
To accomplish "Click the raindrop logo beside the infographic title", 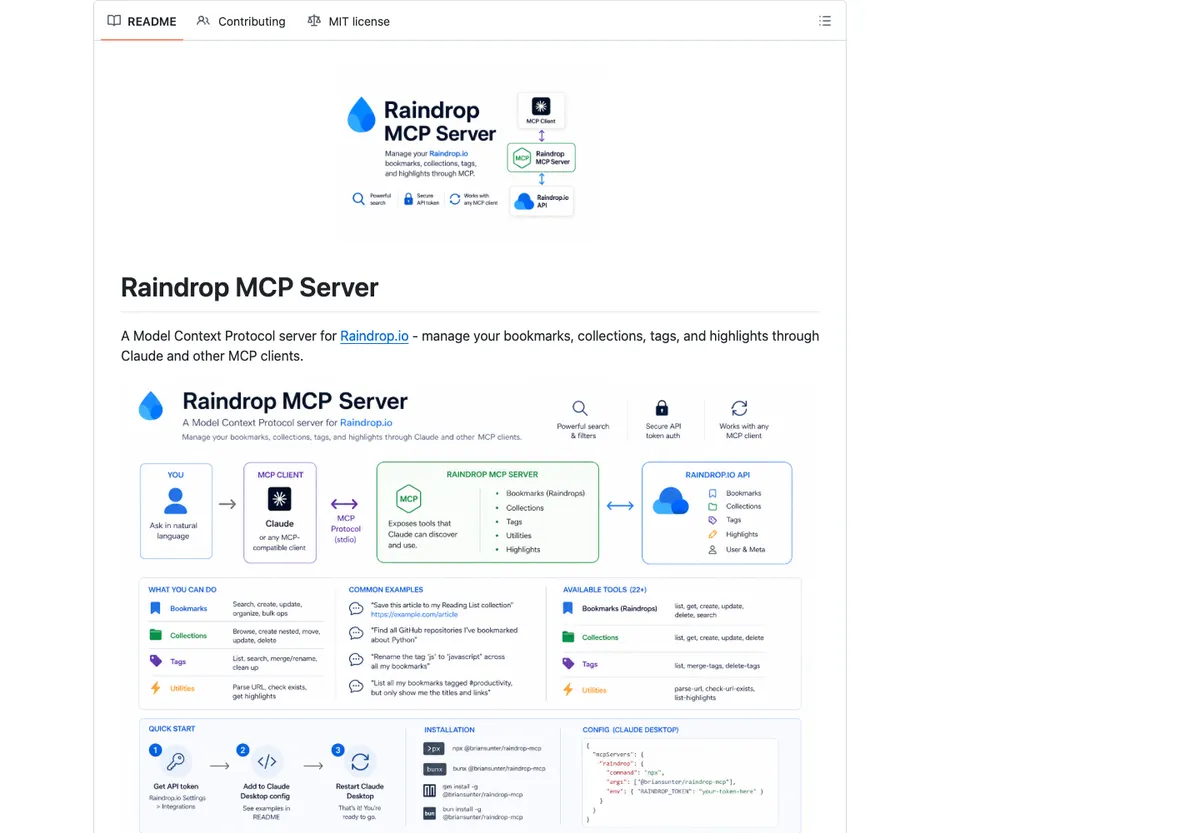I will (x=151, y=406).
